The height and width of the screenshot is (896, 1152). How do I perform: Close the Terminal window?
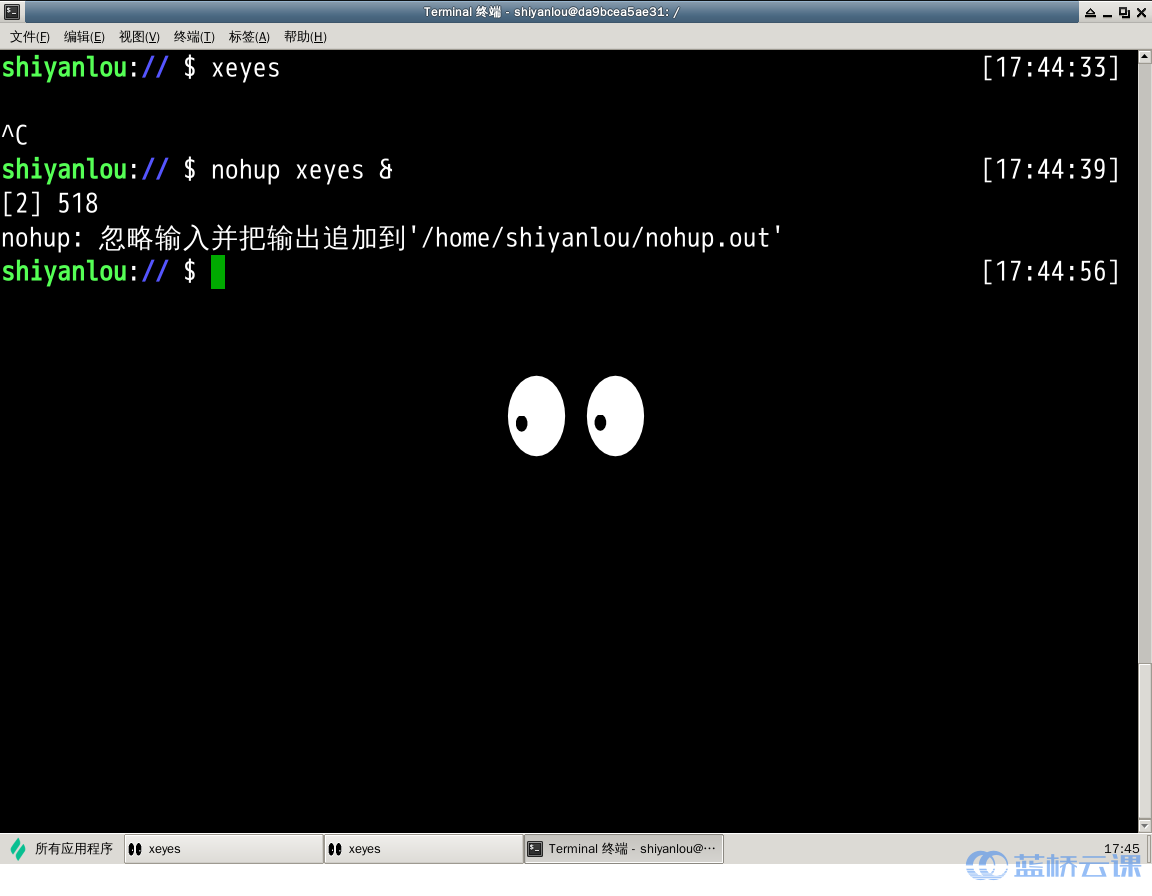1141,12
